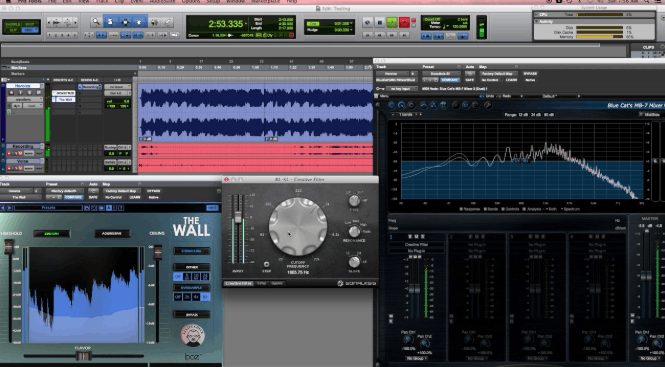This screenshot has height=367, width=665.
Task: Toggle the Step switch in Creative Filter
Action: pyautogui.click(x=266, y=264)
